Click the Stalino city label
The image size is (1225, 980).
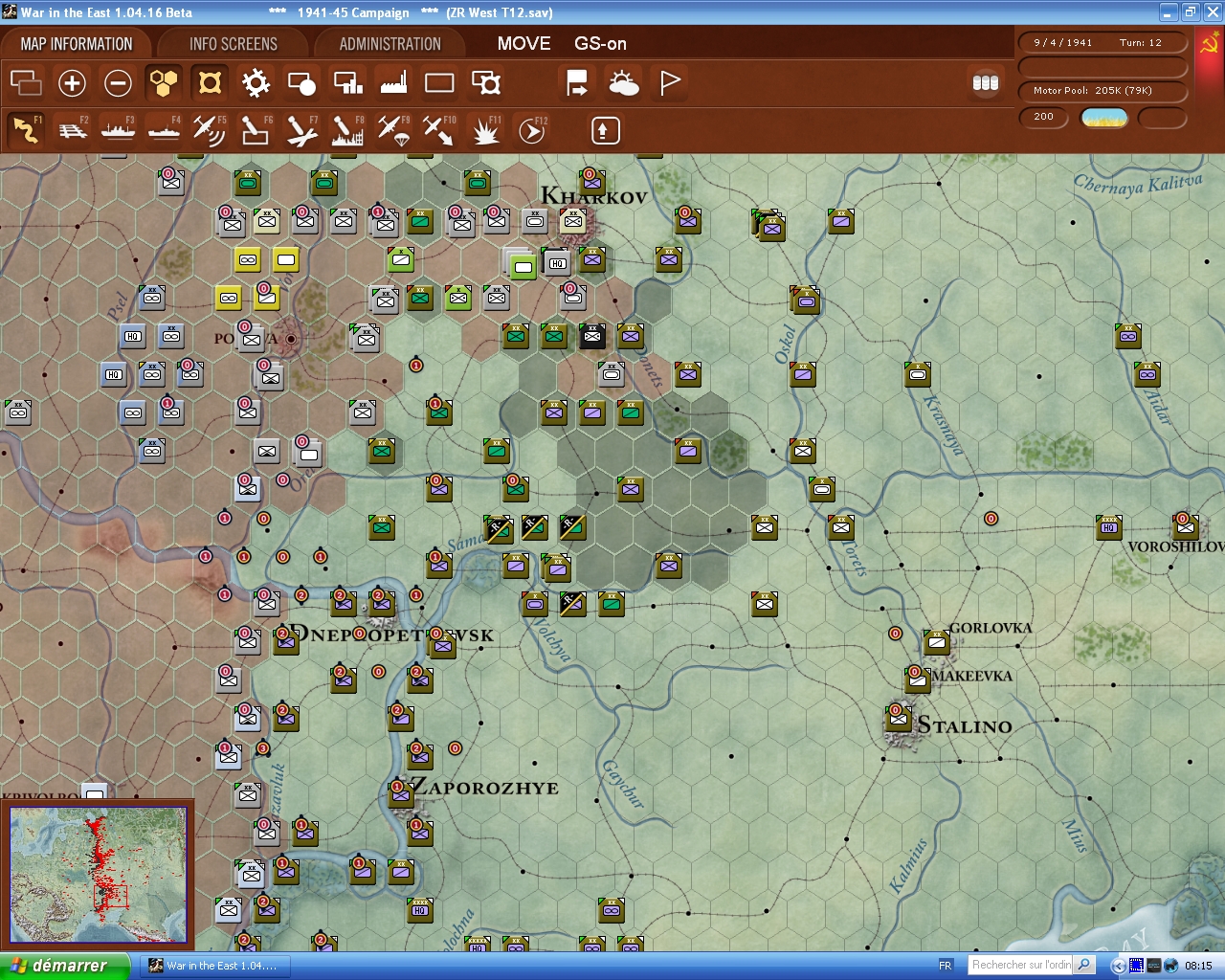965,725
